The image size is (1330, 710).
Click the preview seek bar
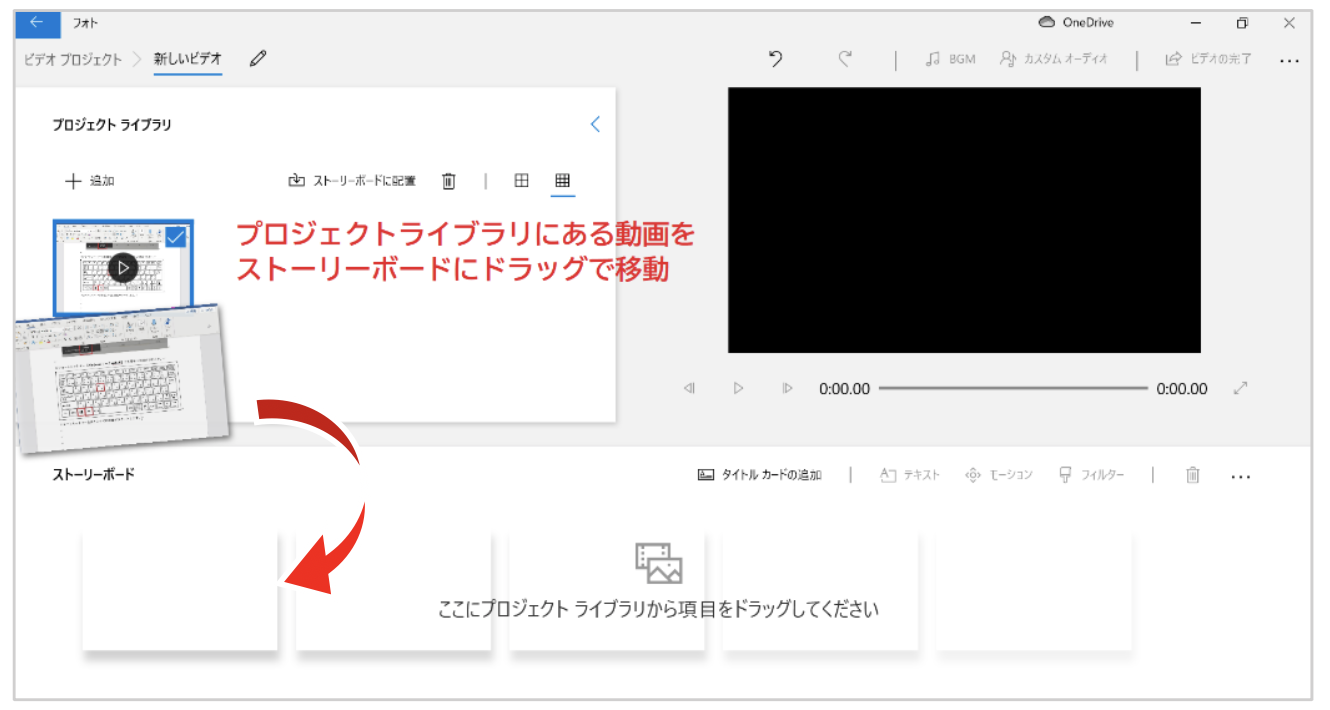(x=1013, y=388)
